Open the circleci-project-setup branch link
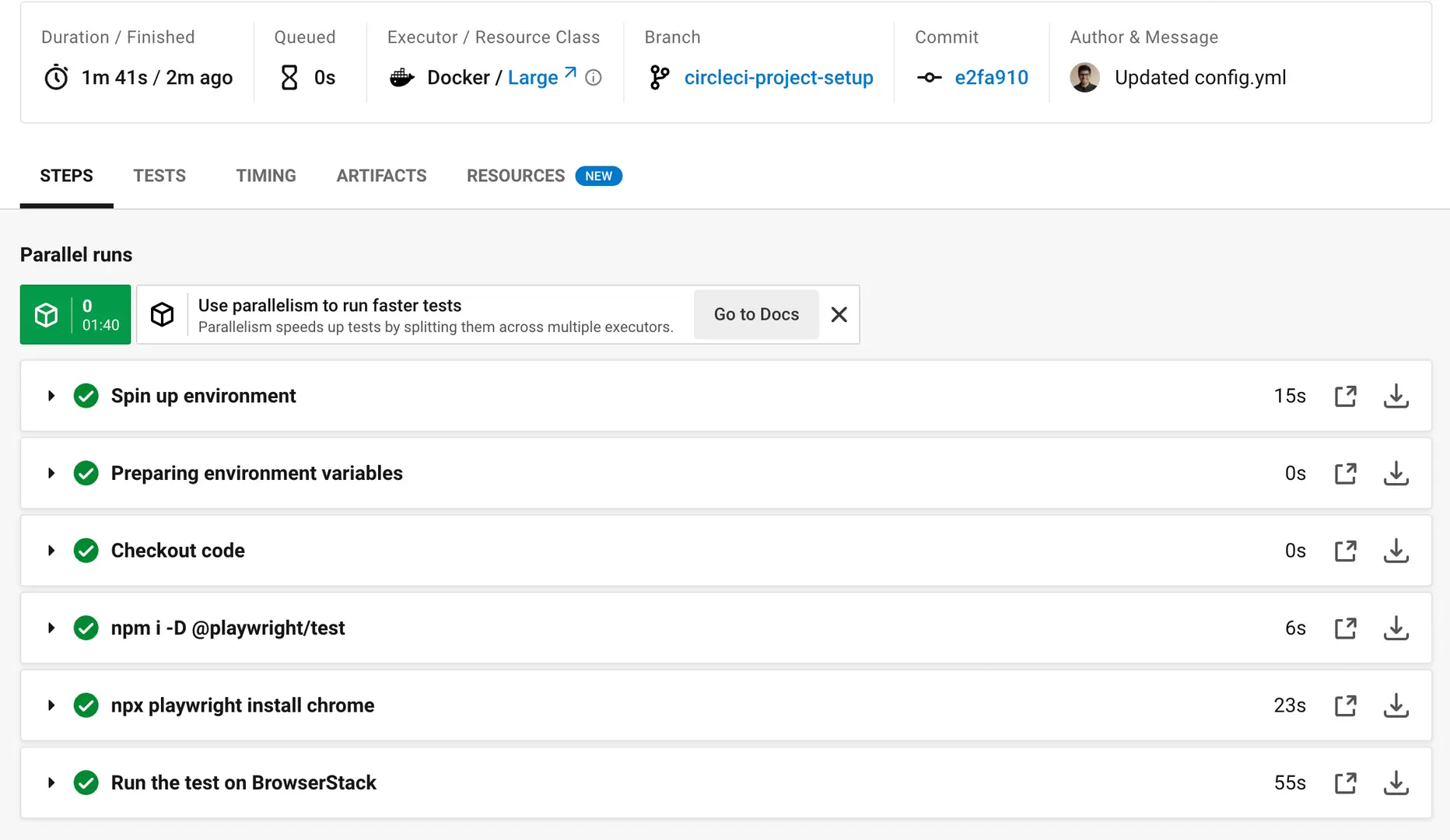Image resolution: width=1450 pixels, height=840 pixels. pos(778,78)
